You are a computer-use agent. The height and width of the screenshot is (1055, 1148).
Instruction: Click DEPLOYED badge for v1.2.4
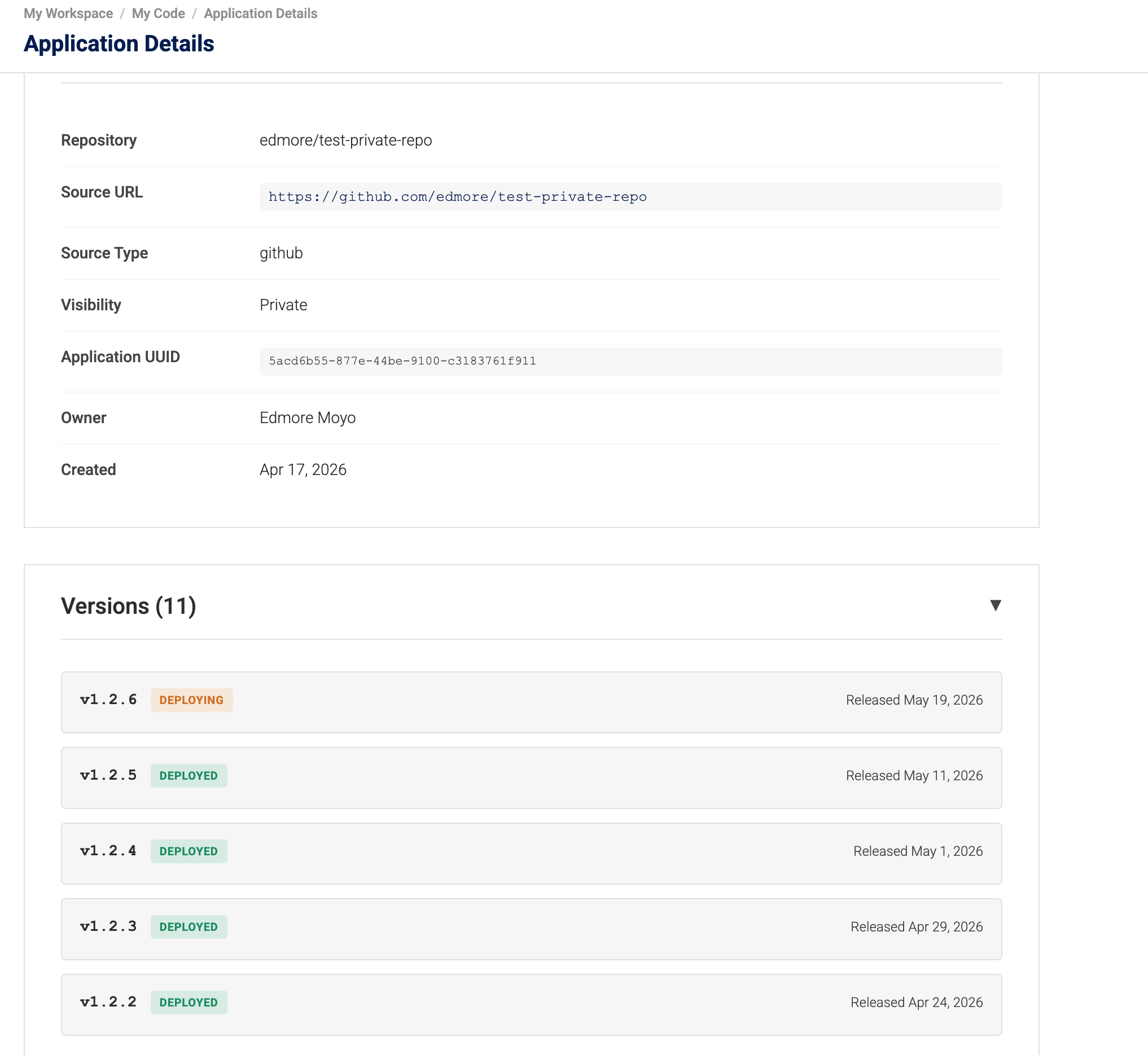pos(189,851)
